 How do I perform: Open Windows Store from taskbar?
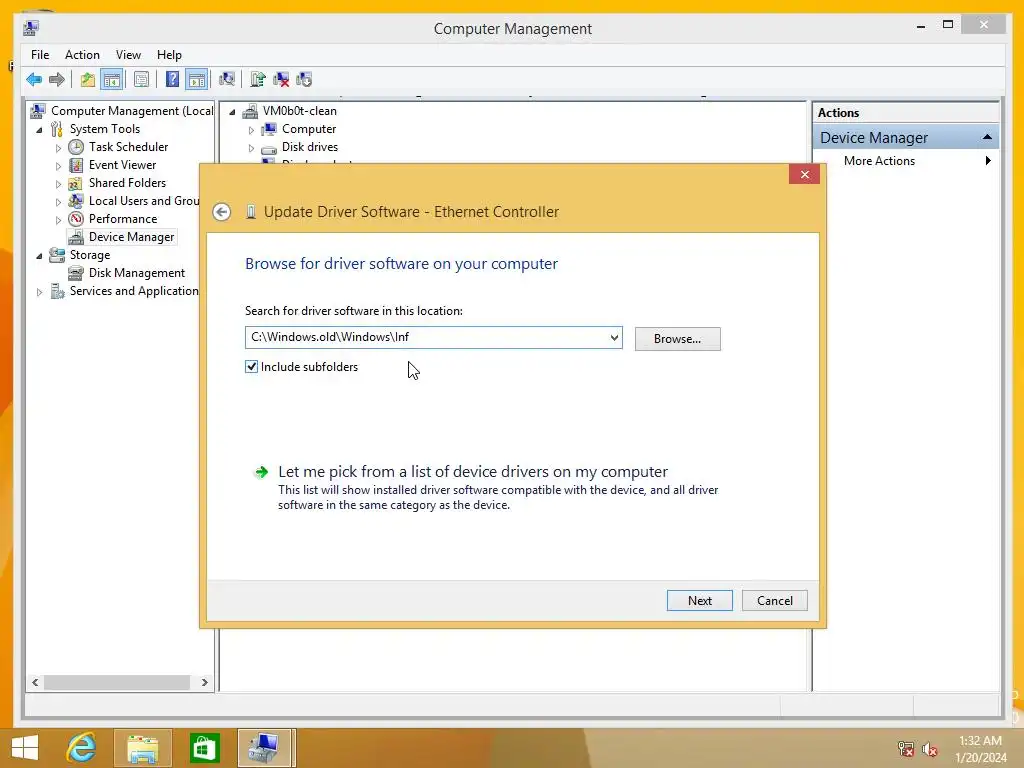tap(204, 748)
